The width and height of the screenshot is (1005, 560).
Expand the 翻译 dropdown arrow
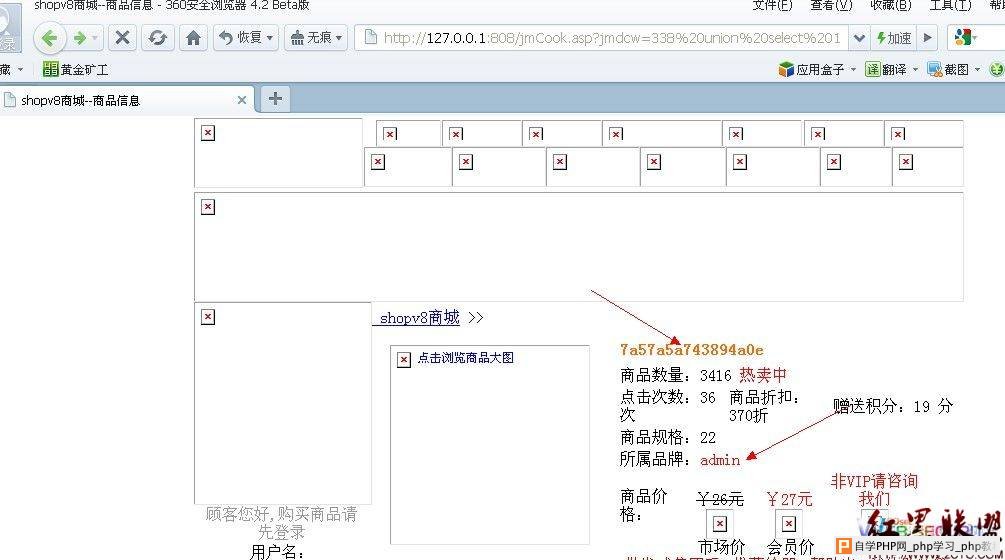click(915, 69)
